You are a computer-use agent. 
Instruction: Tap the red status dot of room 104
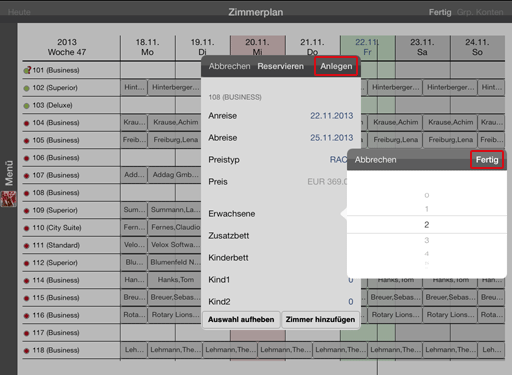click(x=26, y=123)
